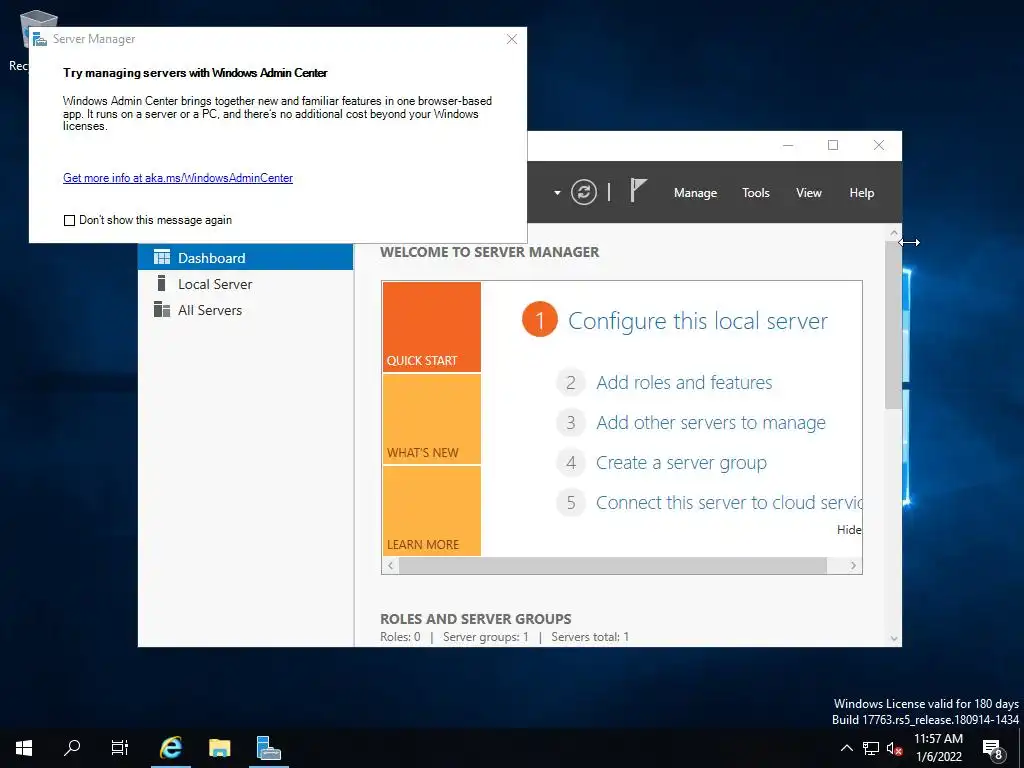
Task: Close the Windows Admin Center dialog
Action: 512,39
